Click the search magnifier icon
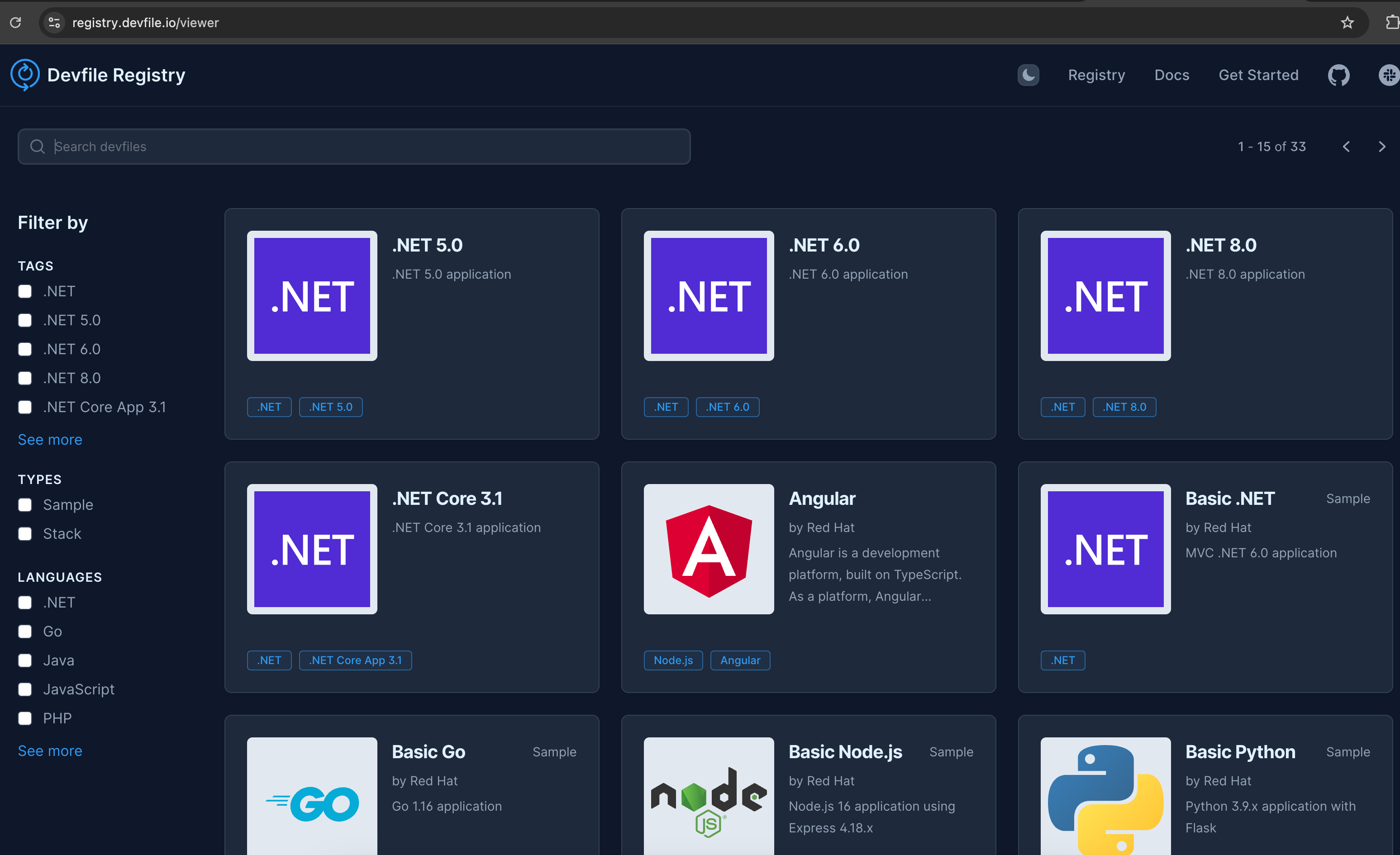Viewport: 1400px width, 855px height. pyautogui.click(x=38, y=147)
